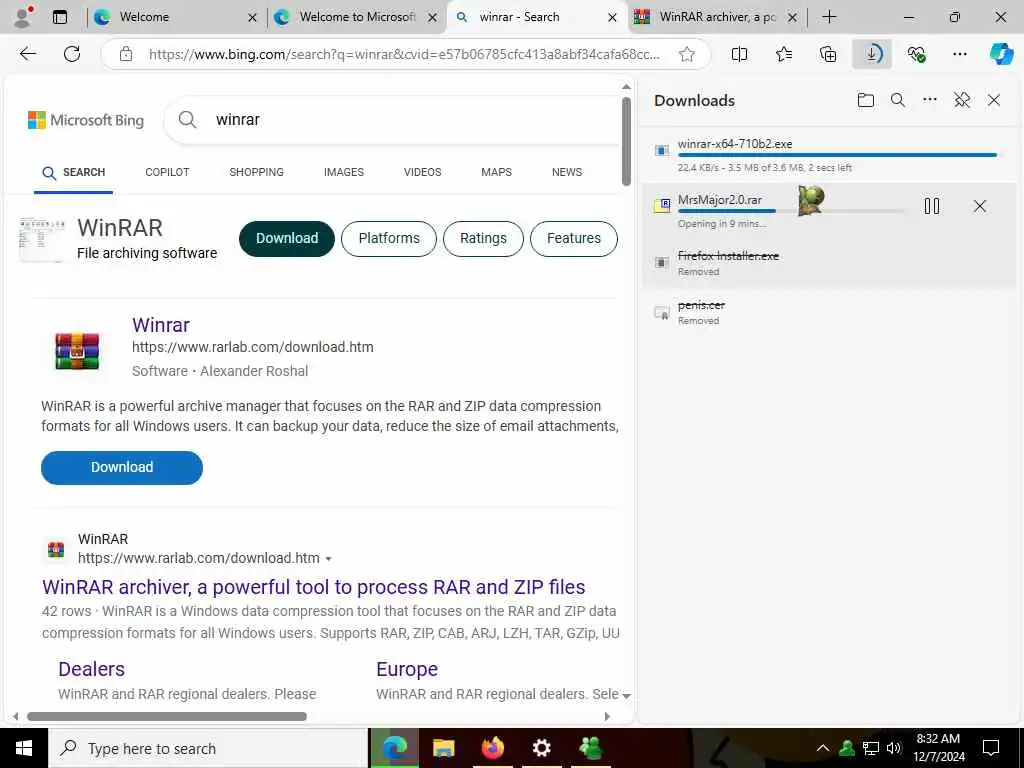Open the MAPS search category
Screen dimensions: 1024x768
pyautogui.click(x=496, y=172)
